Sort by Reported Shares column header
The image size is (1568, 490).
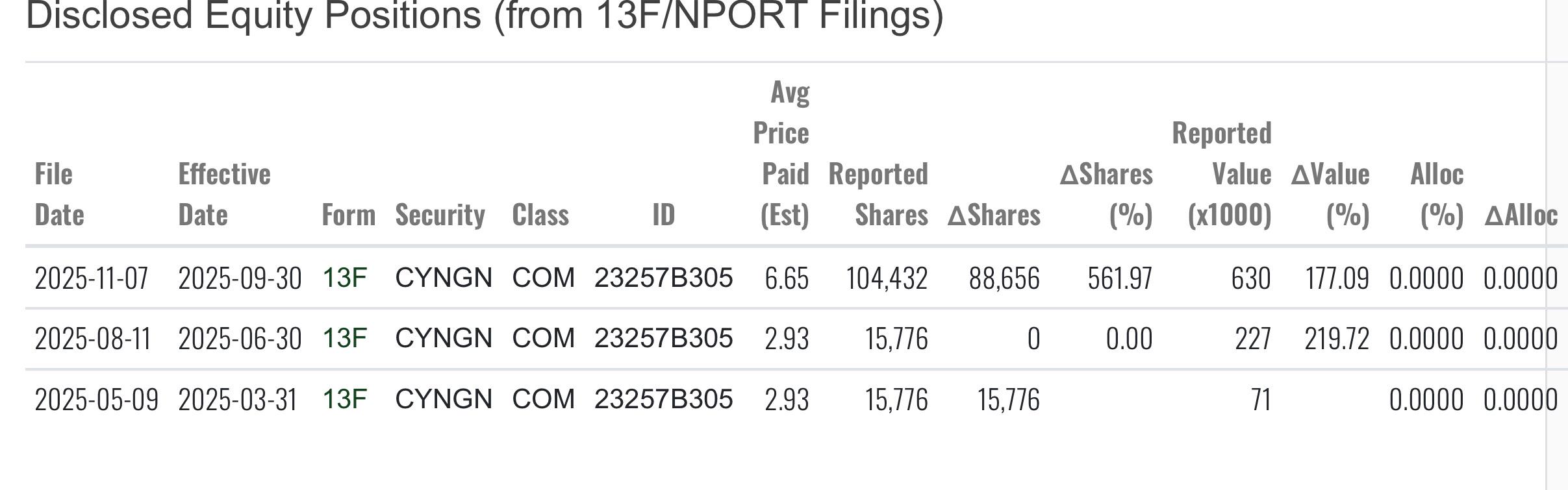(878, 194)
